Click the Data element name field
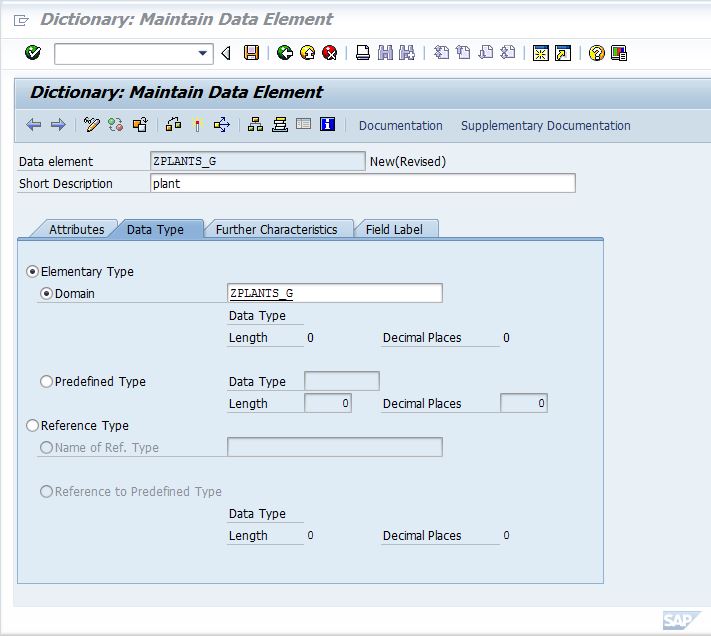 point(257,161)
